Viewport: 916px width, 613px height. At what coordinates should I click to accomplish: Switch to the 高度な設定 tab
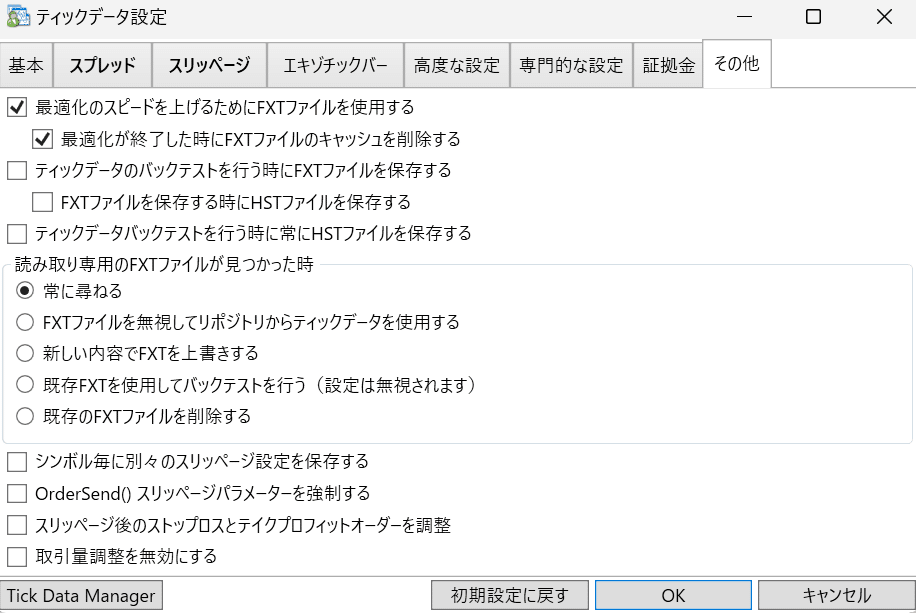click(x=457, y=64)
